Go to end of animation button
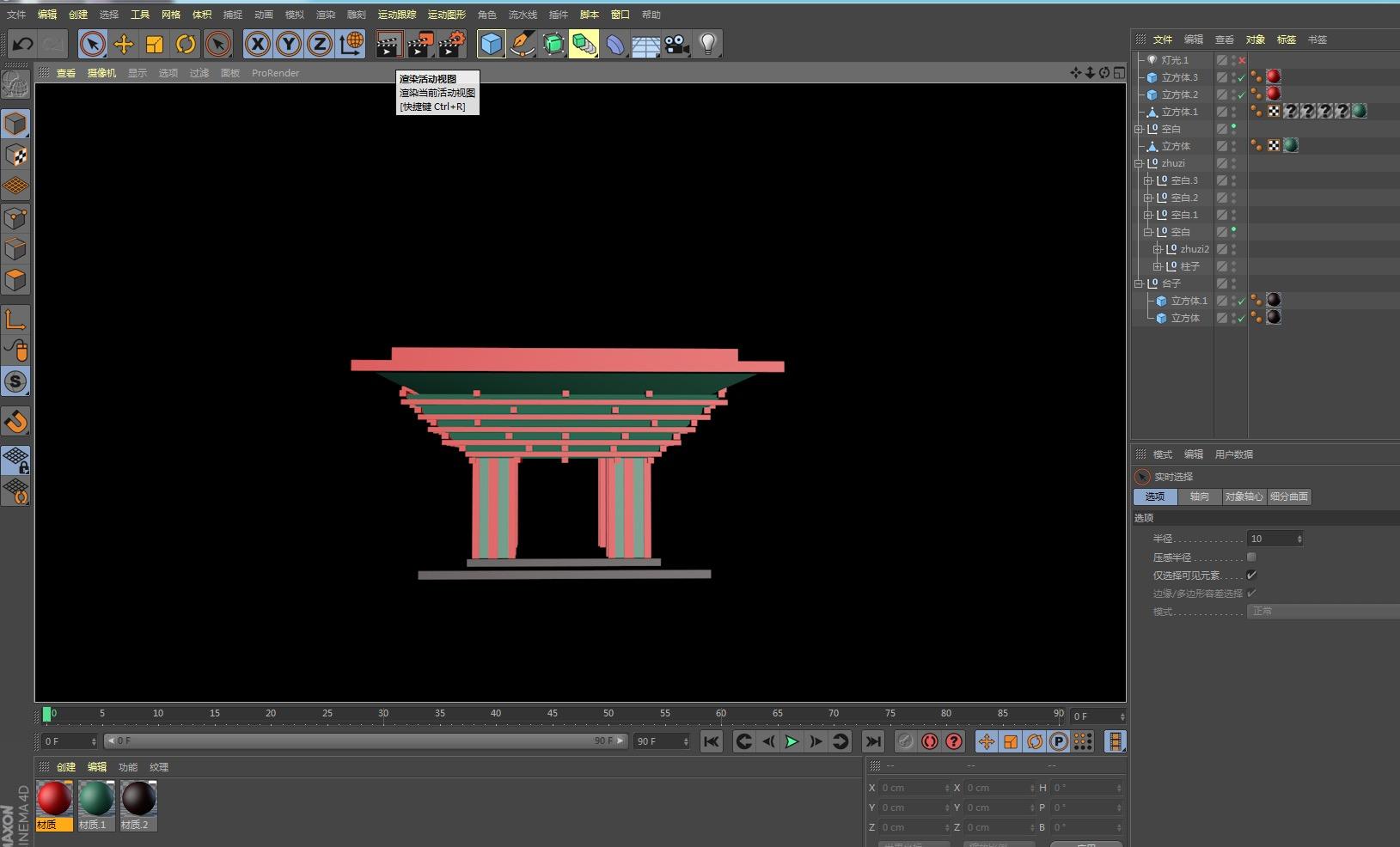The width and height of the screenshot is (1400, 847). (x=872, y=741)
